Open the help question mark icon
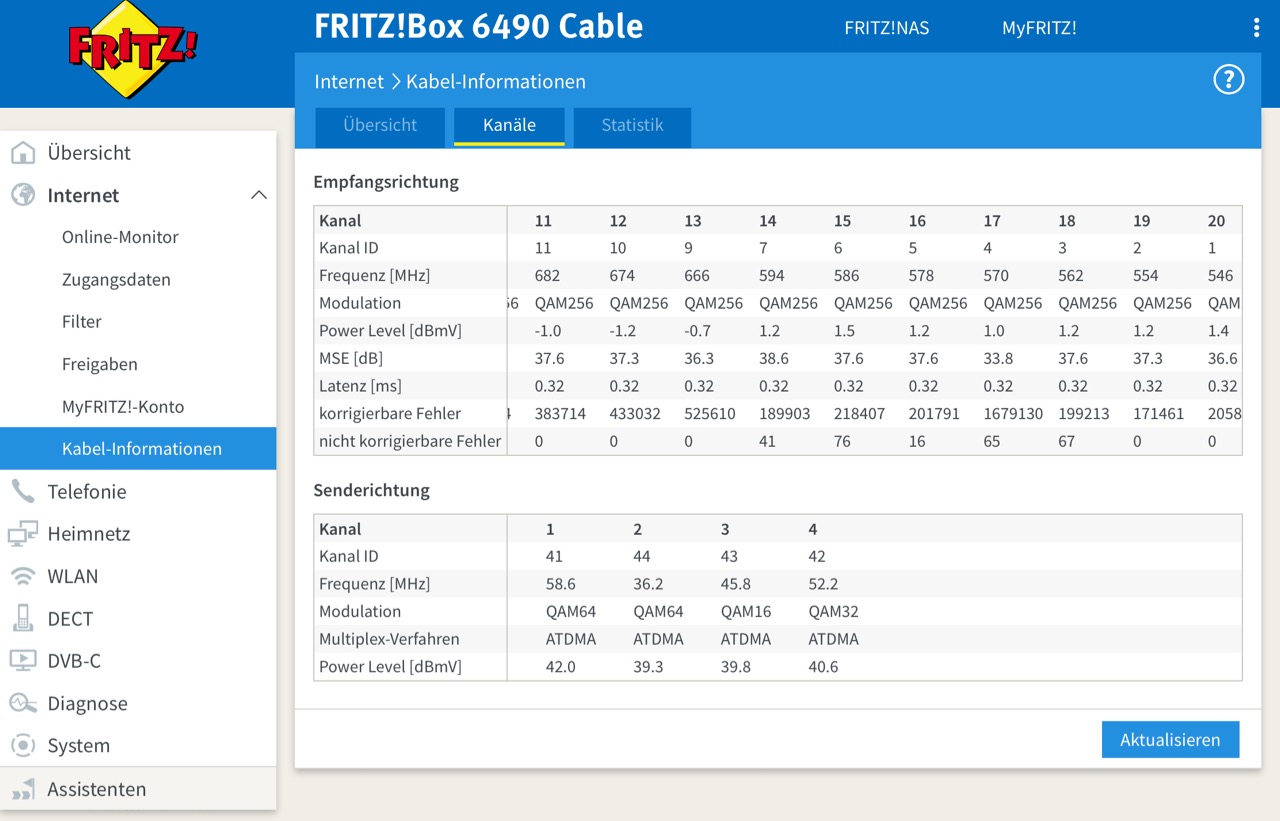 pos(1228,80)
